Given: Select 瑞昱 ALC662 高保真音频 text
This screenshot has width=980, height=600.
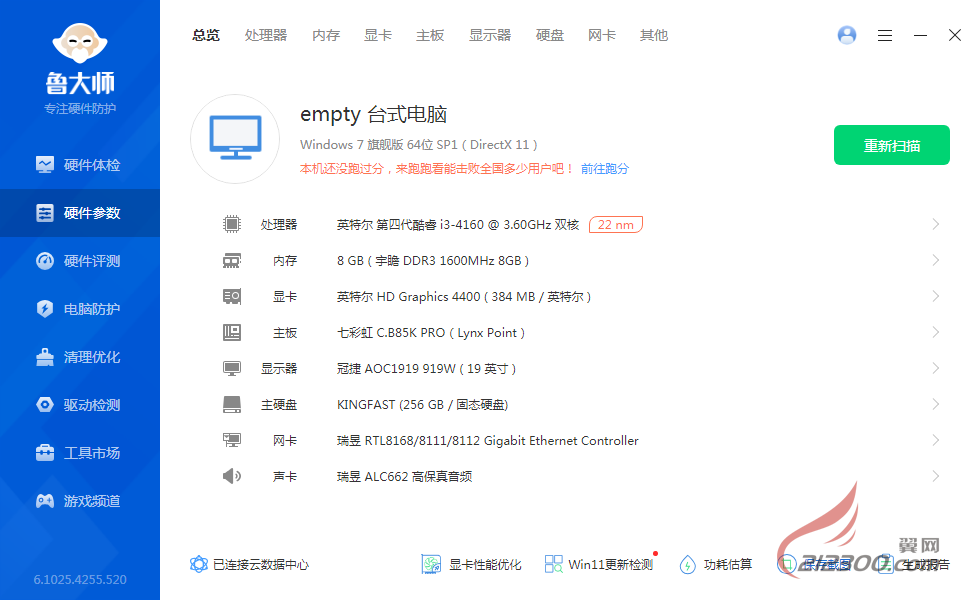Looking at the screenshot, I should tap(404, 477).
